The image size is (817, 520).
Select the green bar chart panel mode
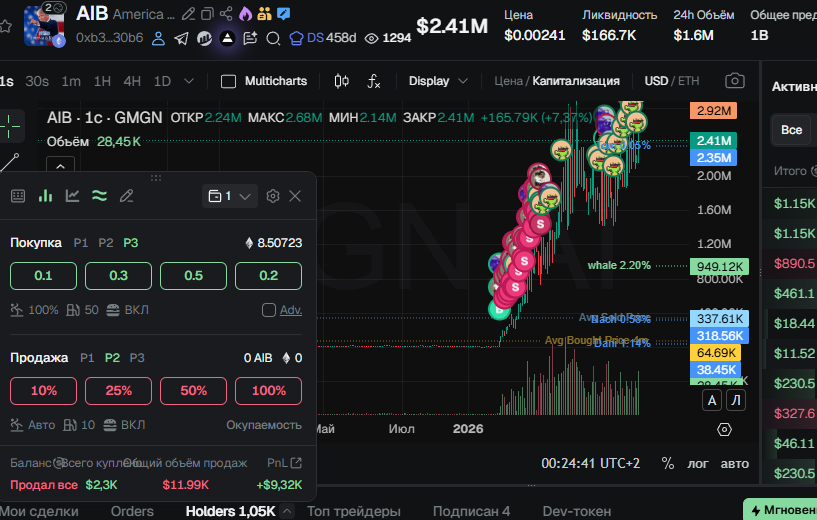click(x=45, y=196)
